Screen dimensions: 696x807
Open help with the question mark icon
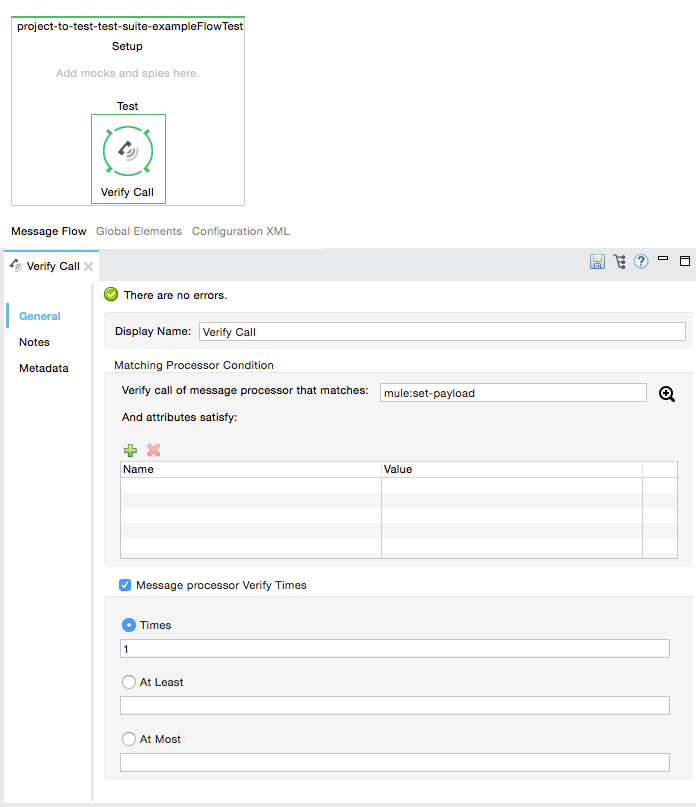pyautogui.click(x=642, y=262)
